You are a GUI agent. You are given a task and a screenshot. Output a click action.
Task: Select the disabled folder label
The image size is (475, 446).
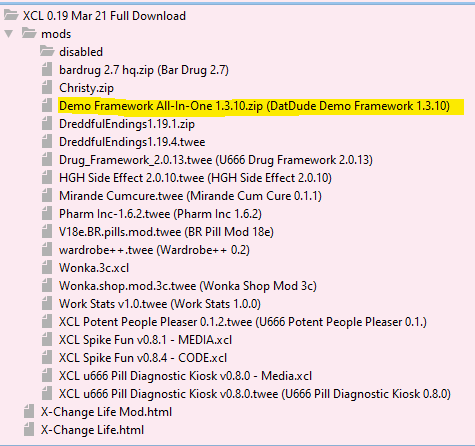coord(81,52)
